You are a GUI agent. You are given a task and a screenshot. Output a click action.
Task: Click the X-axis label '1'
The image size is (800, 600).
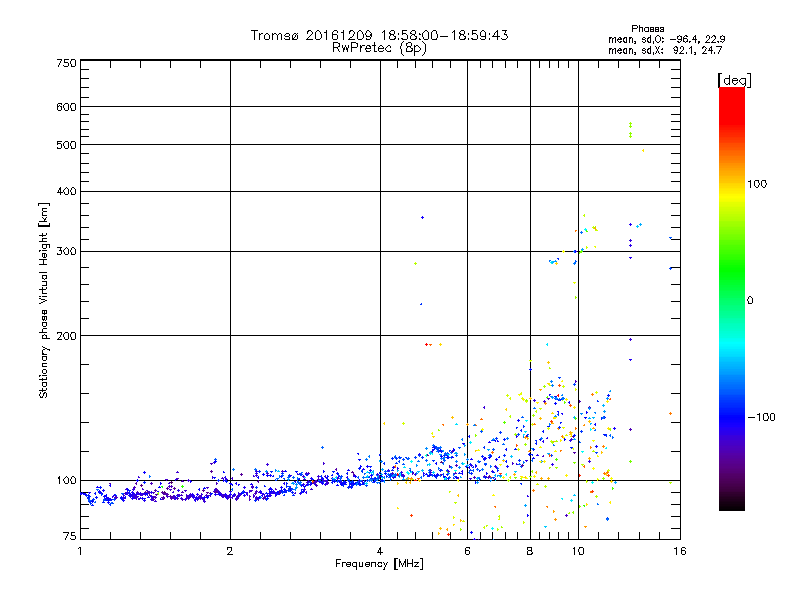[x=80, y=551]
